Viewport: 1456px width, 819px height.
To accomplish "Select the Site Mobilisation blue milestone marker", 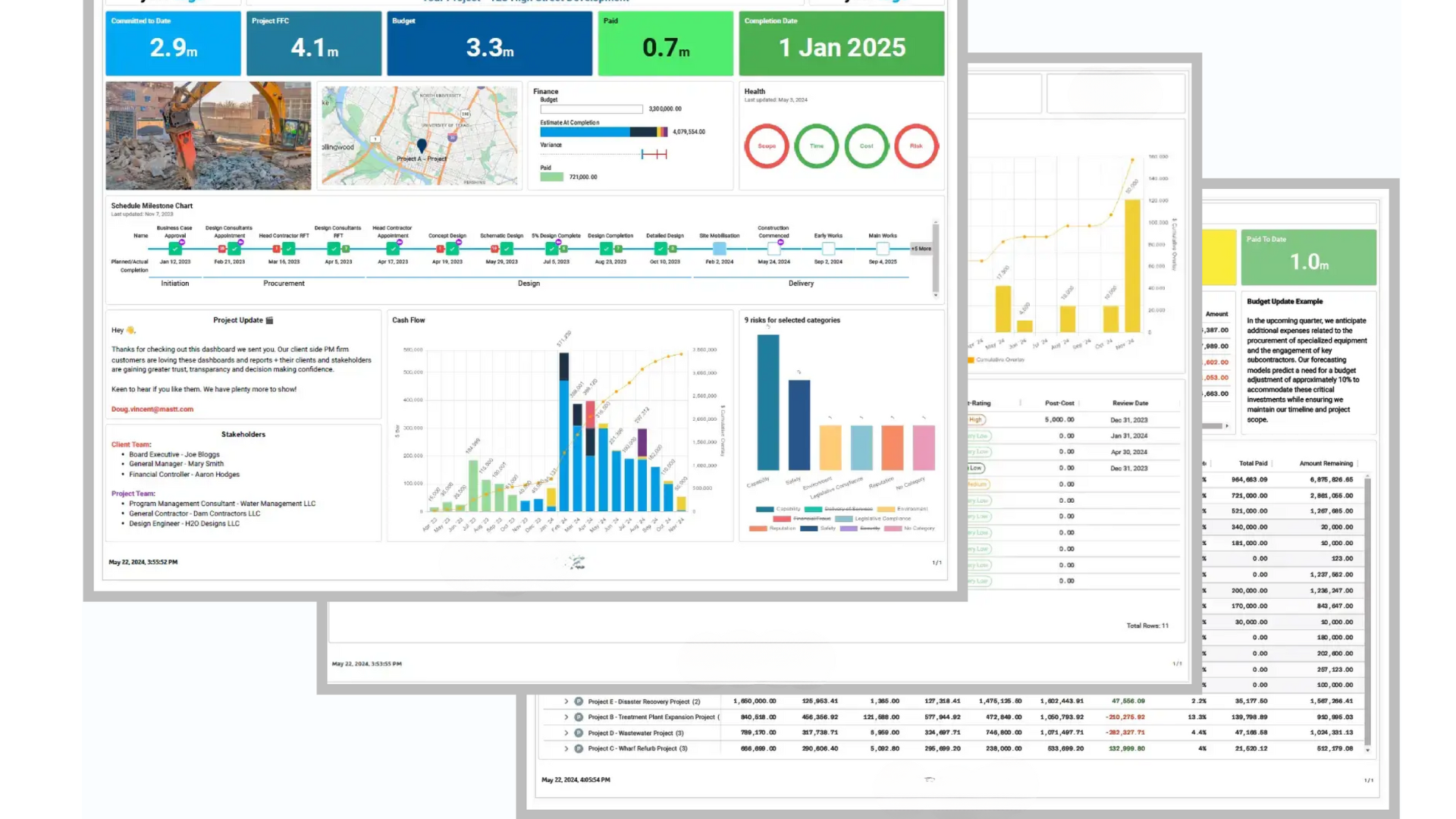I will coord(719,249).
